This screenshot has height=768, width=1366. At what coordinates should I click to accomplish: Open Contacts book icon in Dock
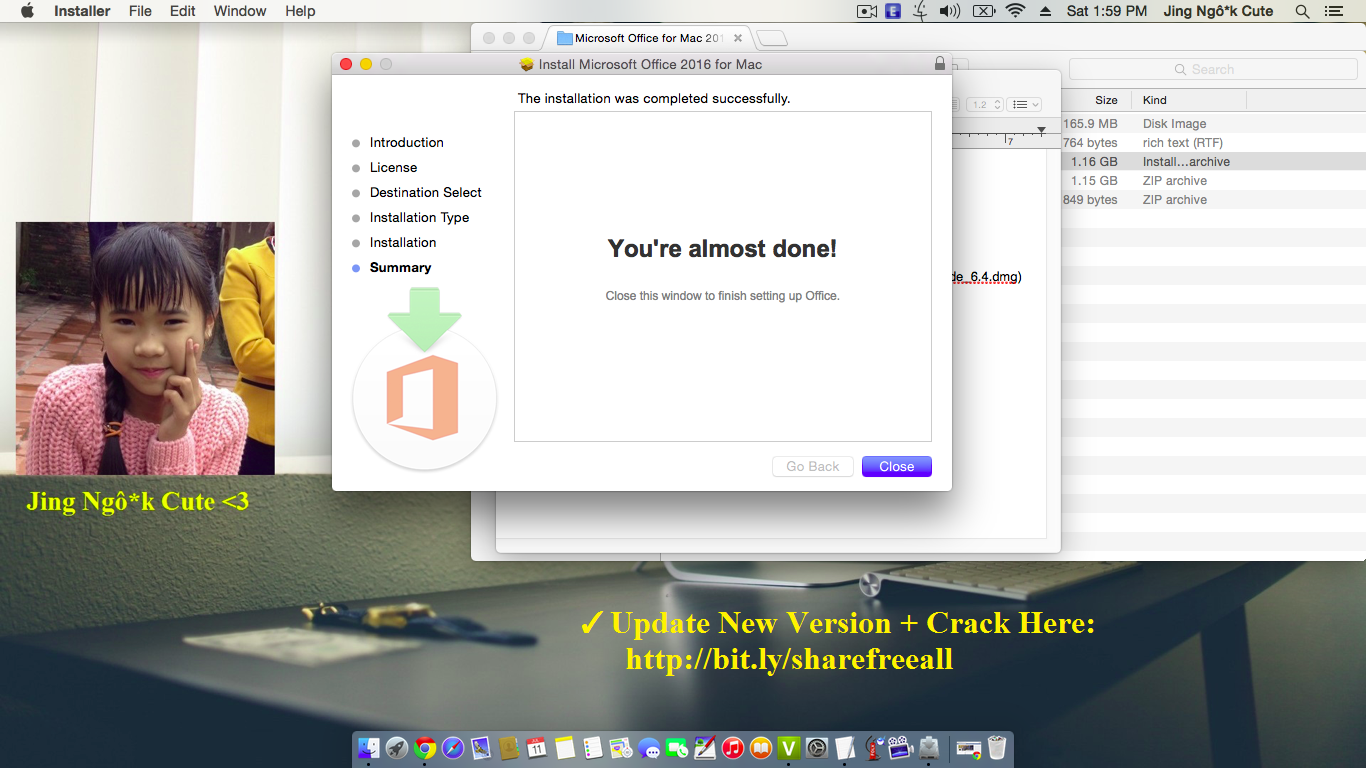click(x=509, y=747)
